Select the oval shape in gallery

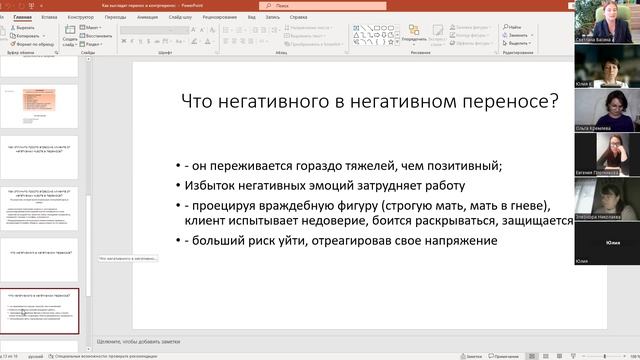(384, 28)
